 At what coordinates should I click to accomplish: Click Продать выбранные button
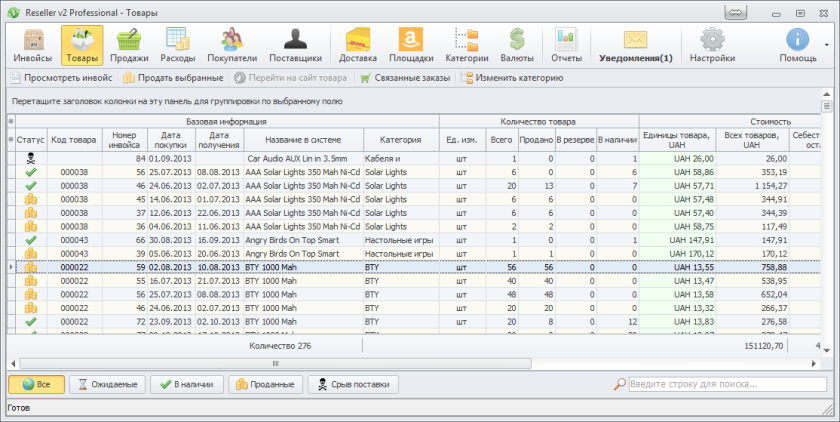click(173, 77)
